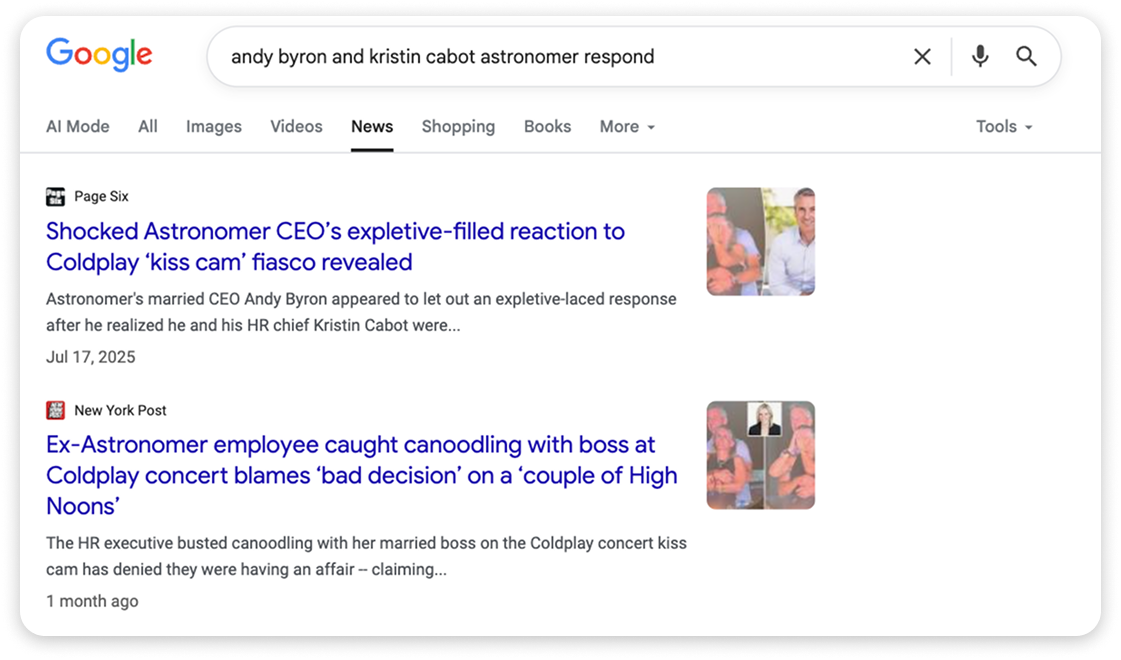The width and height of the screenshot is (1121, 660).
Task: Start a voice search with the microphone icon
Action: pyautogui.click(x=979, y=56)
